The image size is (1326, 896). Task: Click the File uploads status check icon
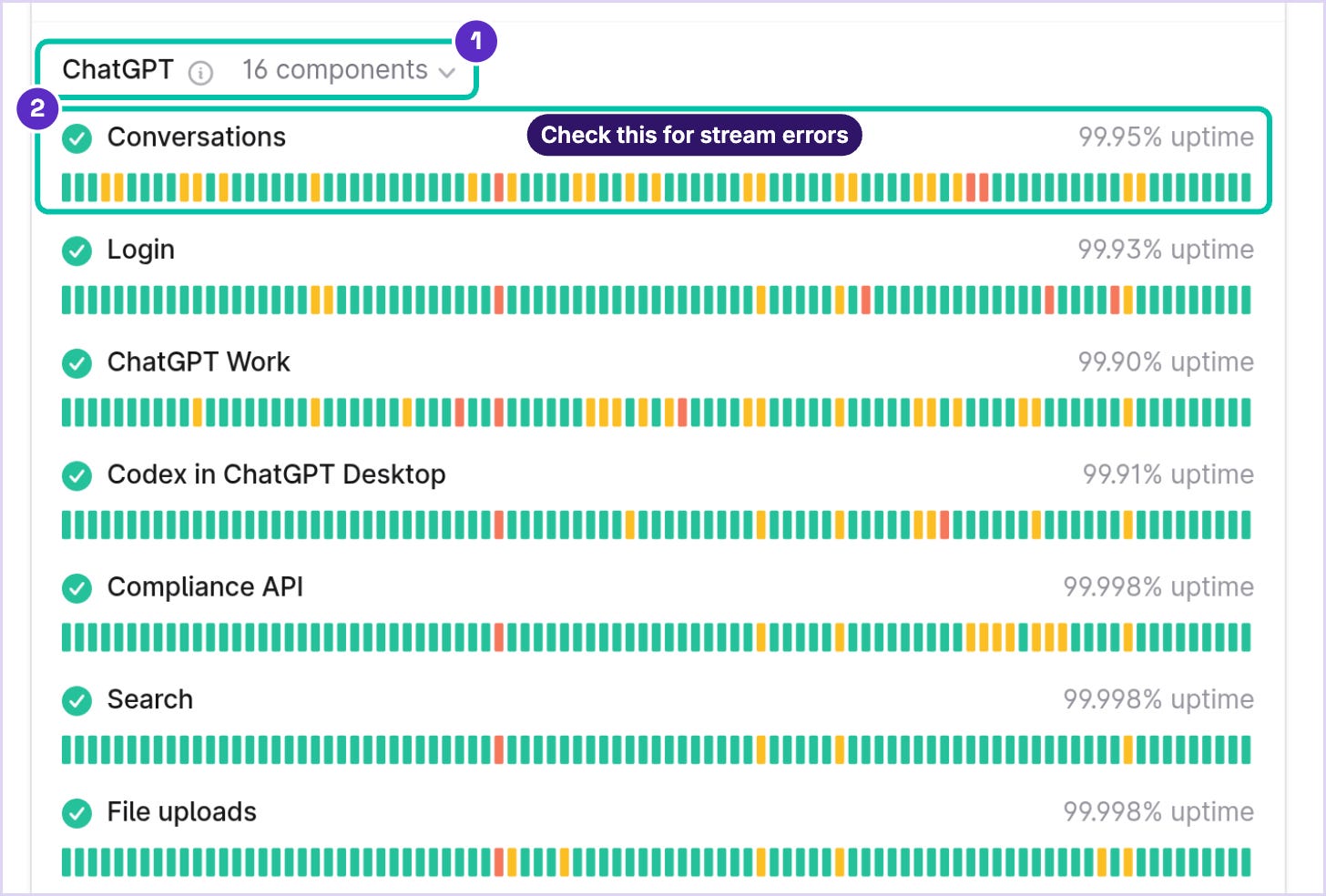pyautogui.click(x=77, y=813)
